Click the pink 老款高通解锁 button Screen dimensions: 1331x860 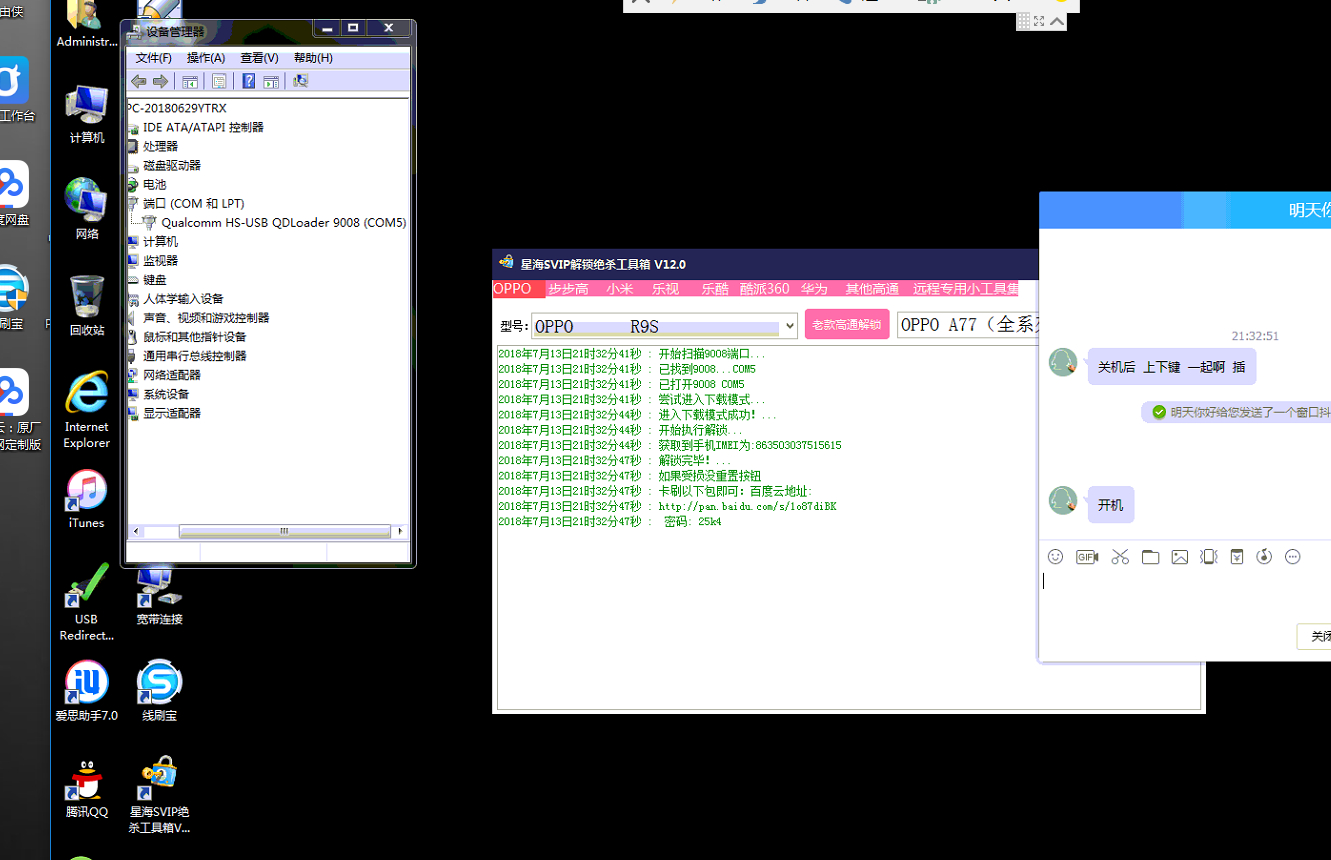(847, 324)
